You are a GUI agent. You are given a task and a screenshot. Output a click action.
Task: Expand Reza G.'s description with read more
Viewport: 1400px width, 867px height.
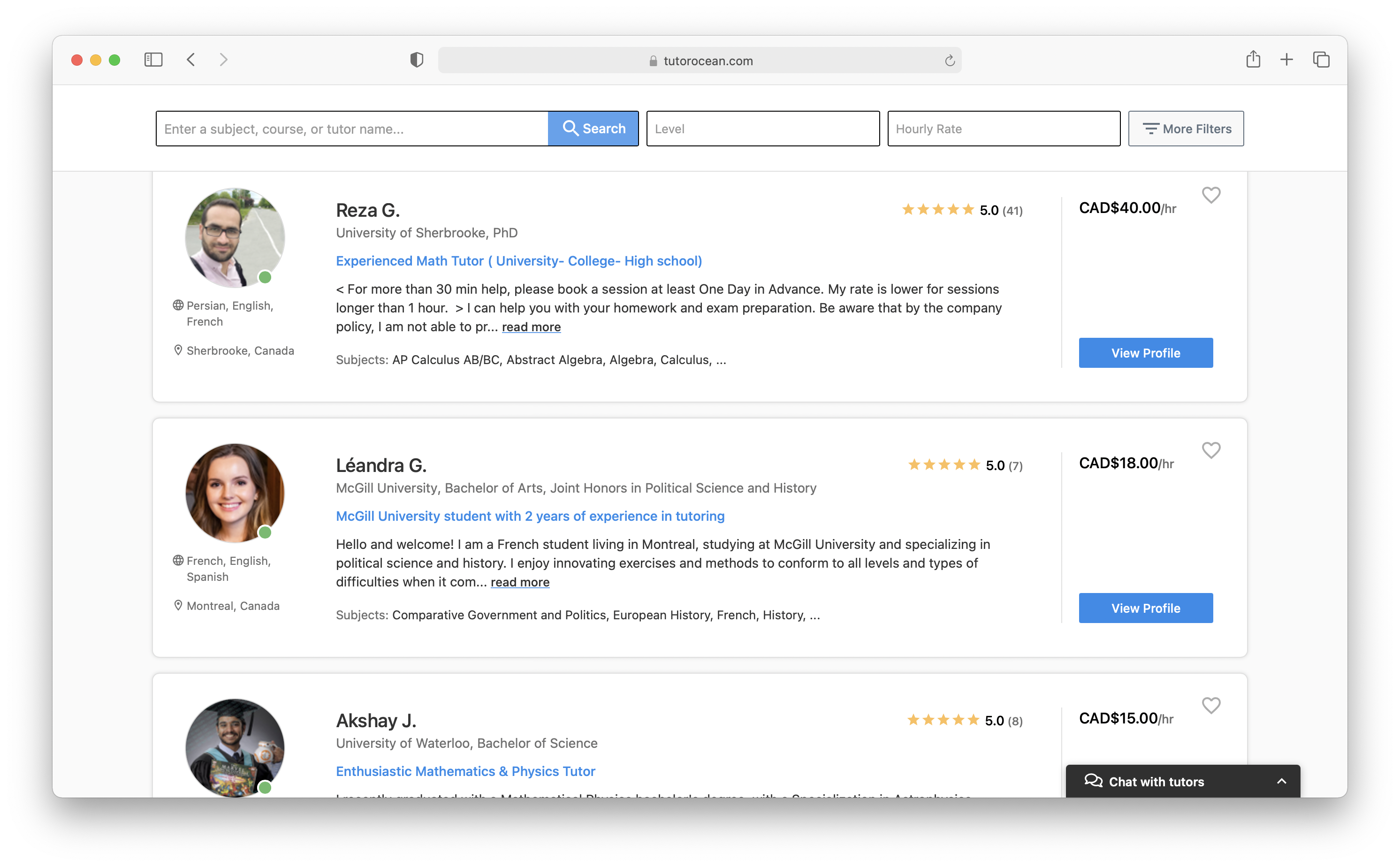tap(531, 327)
